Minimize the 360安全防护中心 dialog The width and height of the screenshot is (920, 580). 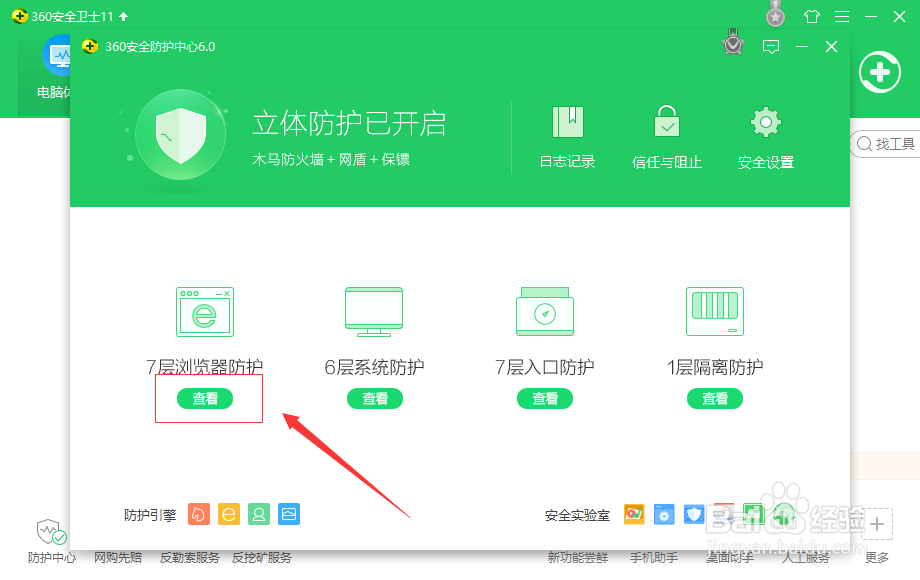(x=802, y=46)
